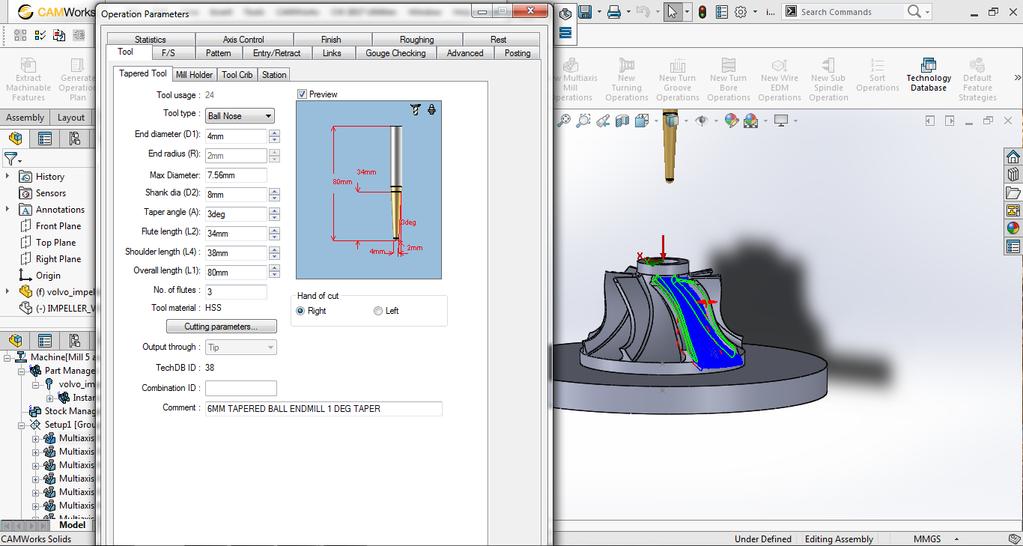Click the Comment text field
This screenshot has width=1023, height=546.
[x=324, y=408]
